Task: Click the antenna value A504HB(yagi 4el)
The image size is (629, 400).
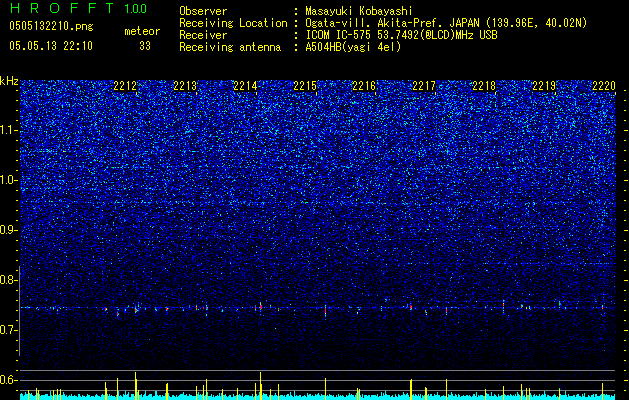Action: (x=353, y=47)
